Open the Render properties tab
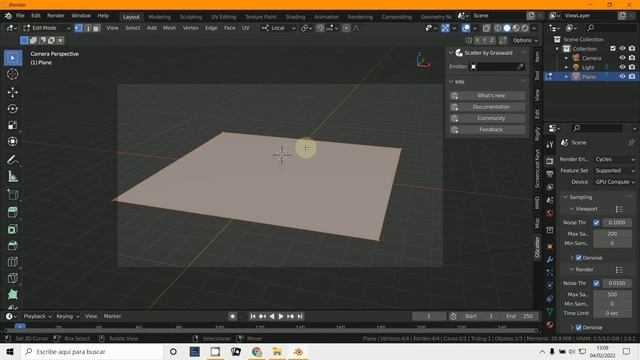 click(x=550, y=161)
